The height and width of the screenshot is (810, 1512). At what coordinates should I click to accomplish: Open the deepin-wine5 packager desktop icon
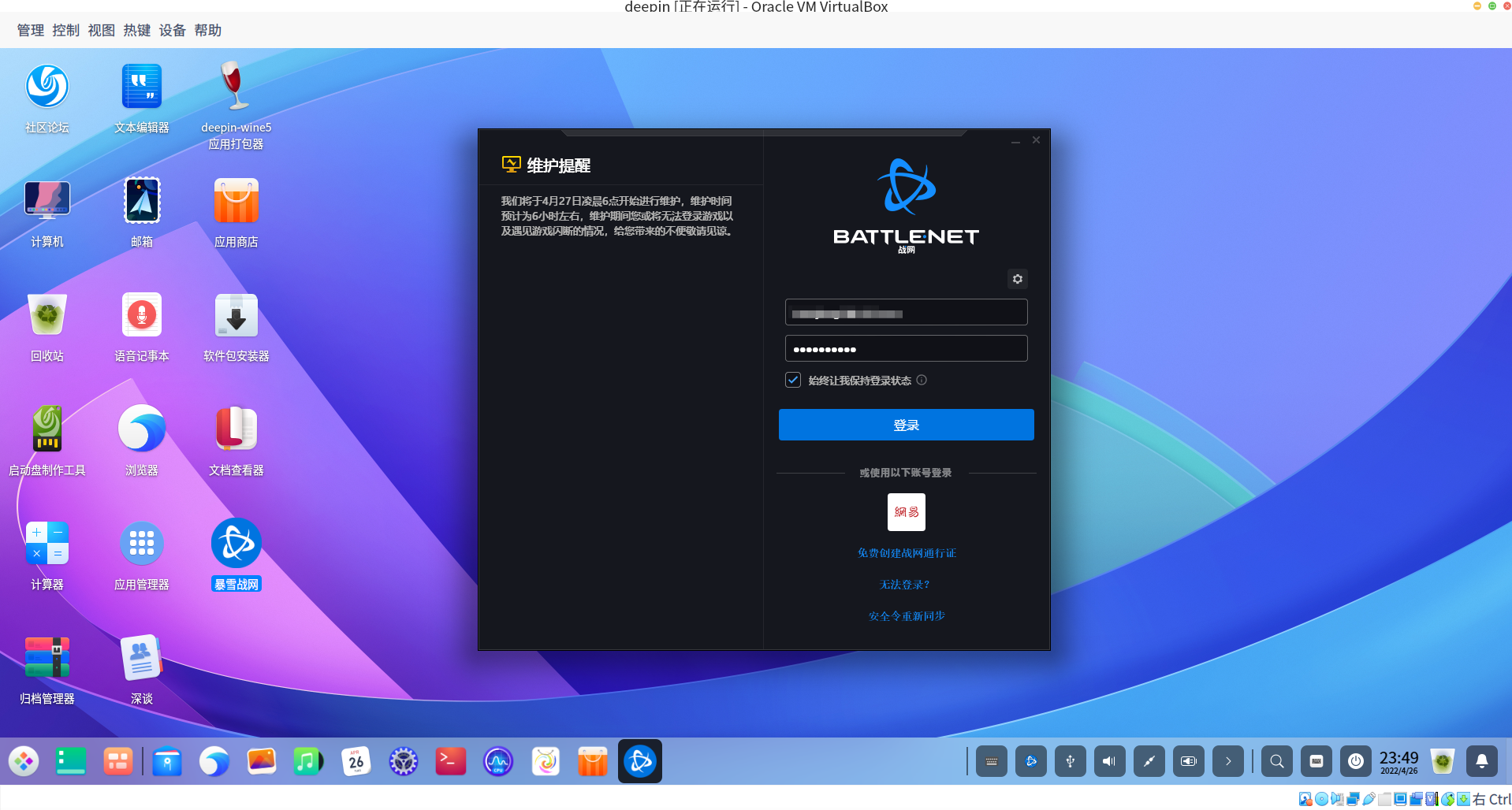tap(236, 88)
